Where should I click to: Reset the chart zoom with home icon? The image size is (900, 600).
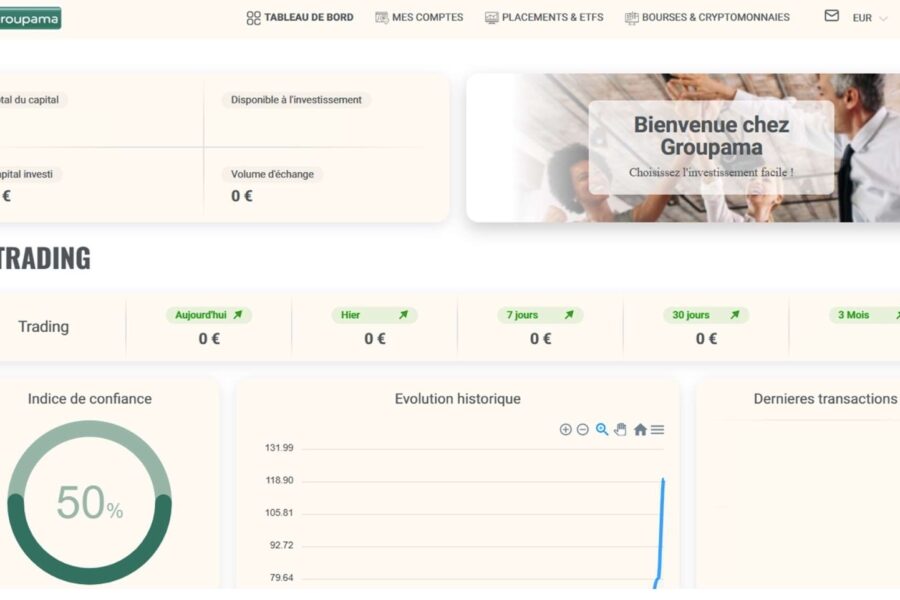pos(640,429)
